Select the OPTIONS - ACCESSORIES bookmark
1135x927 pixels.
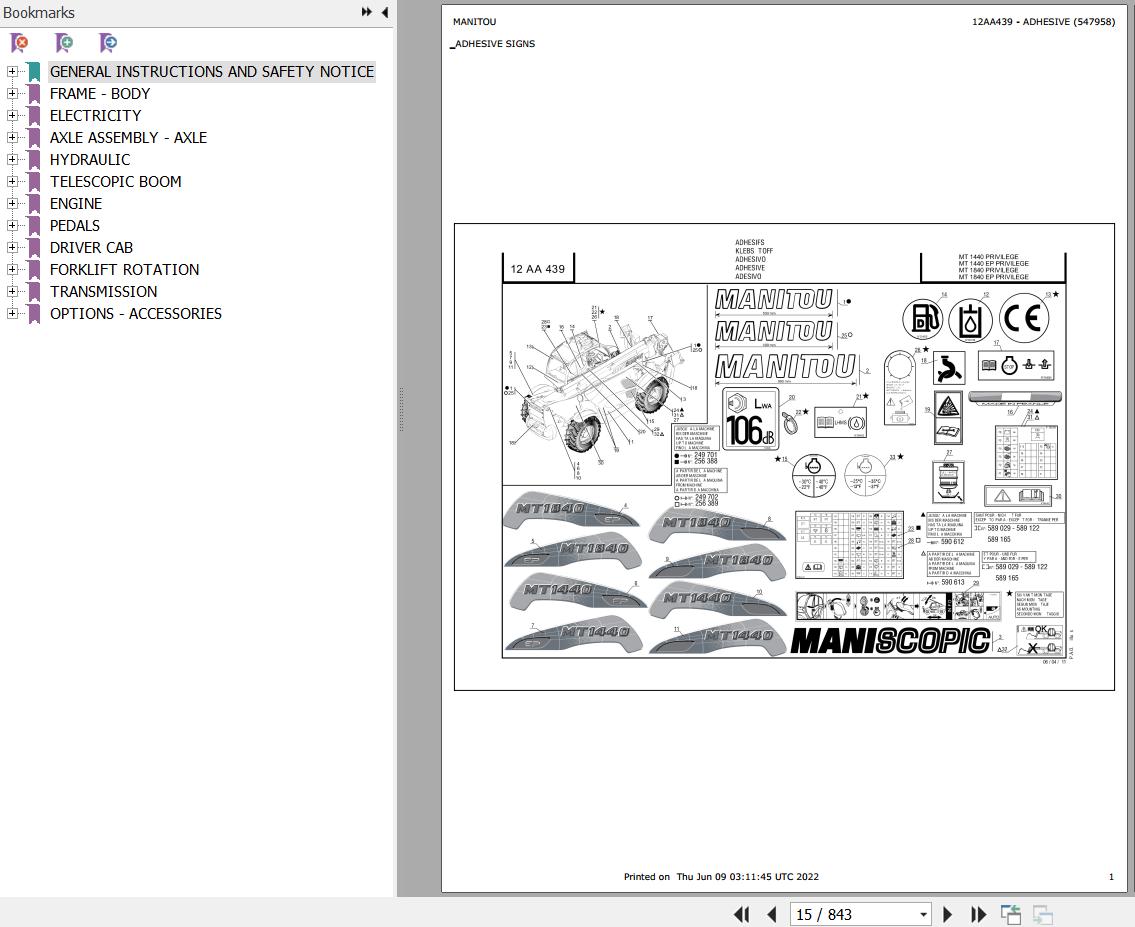[x=136, y=313]
